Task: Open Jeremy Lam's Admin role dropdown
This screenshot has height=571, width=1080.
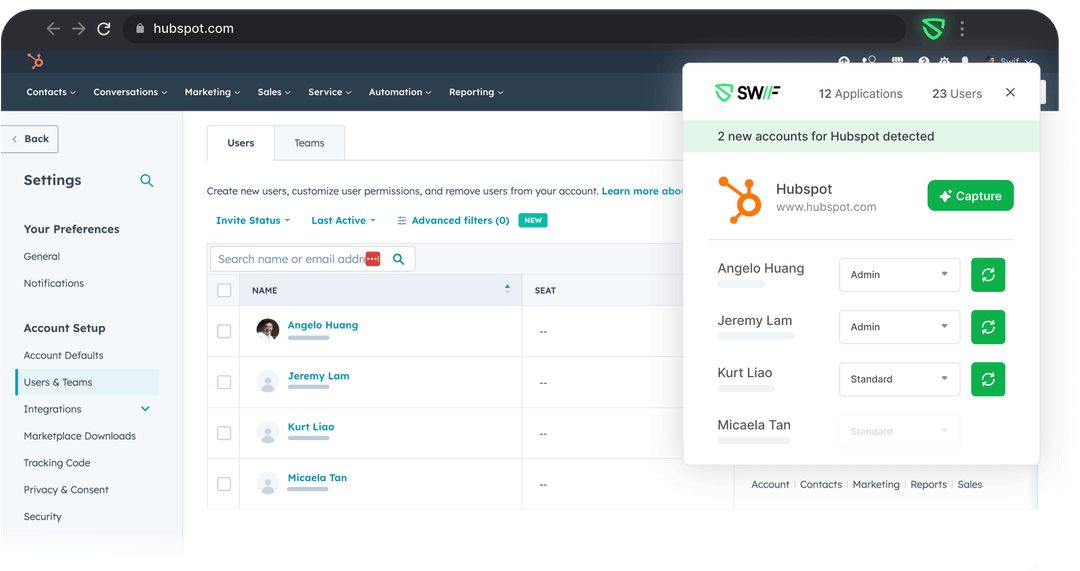Action: click(900, 327)
